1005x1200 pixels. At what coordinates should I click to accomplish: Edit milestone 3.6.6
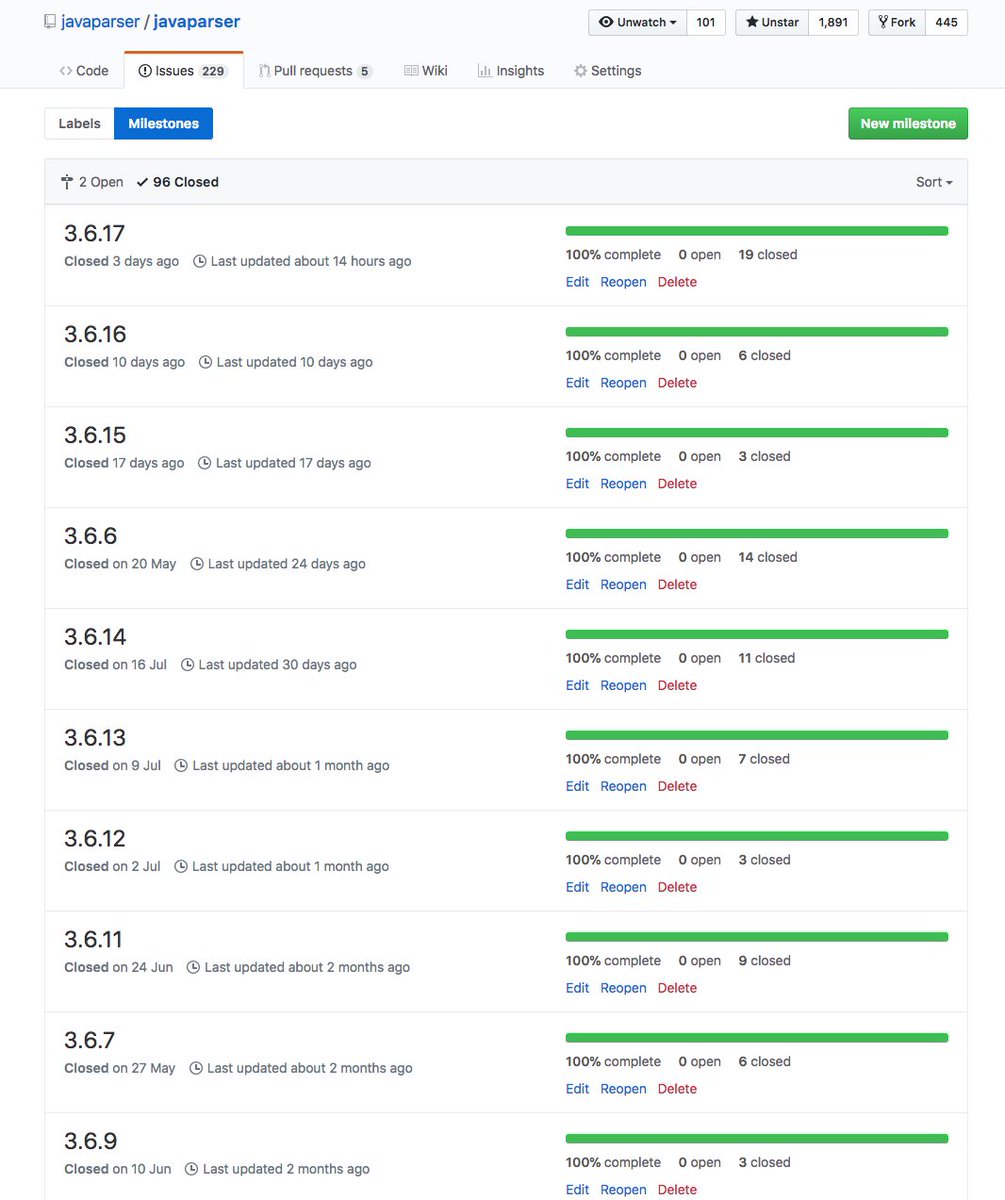[x=578, y=585]
